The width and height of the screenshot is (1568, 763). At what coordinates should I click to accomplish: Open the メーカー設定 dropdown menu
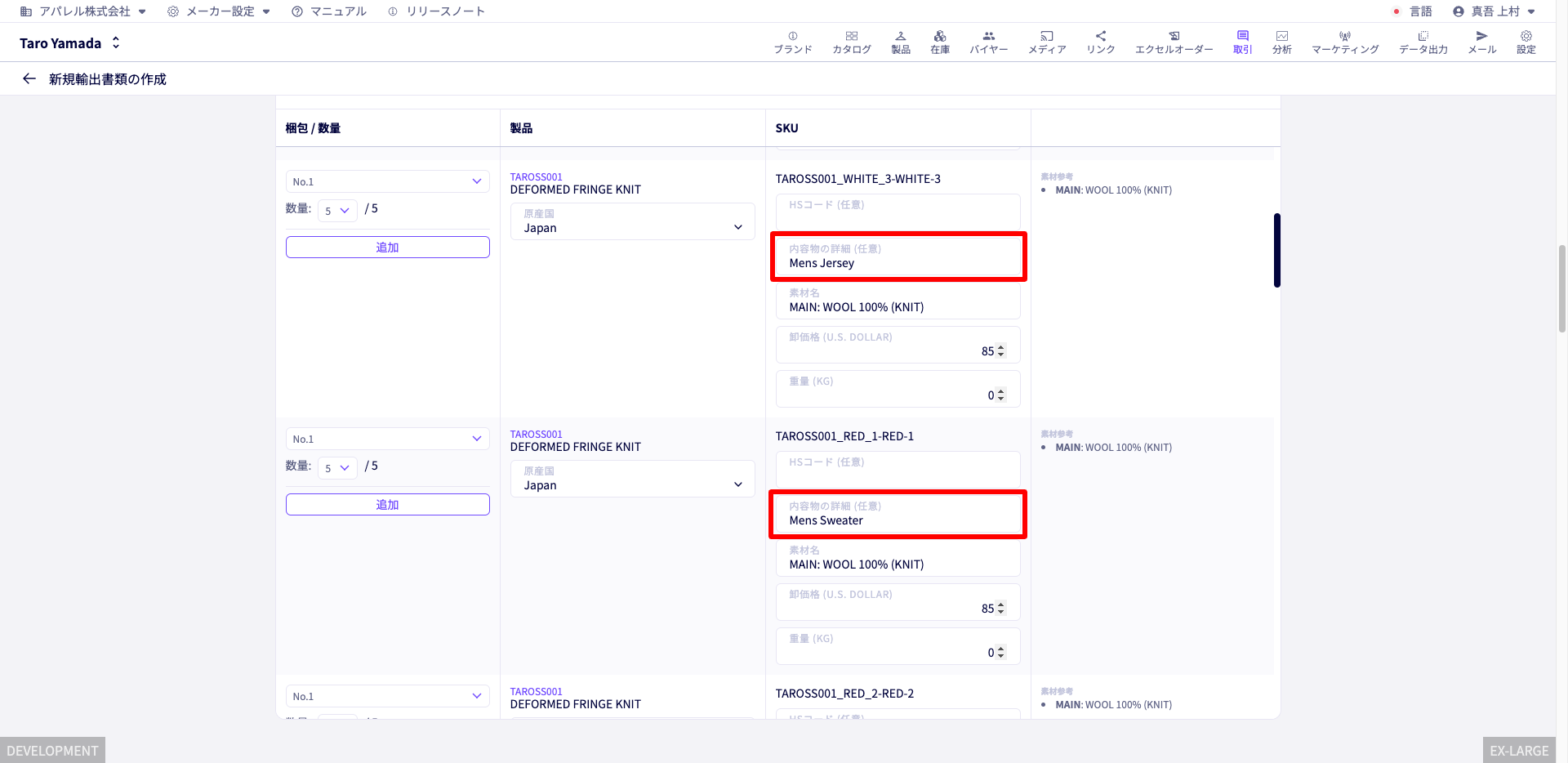tap(218, 11)
